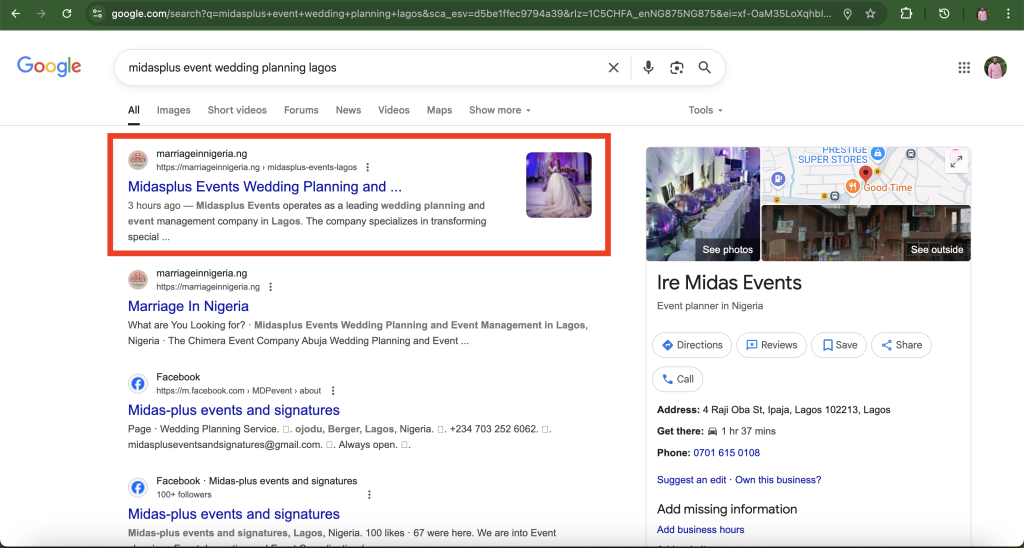Click the Reviews button
This screenshot has width=1024, height=548.
[x=771, y=345]
